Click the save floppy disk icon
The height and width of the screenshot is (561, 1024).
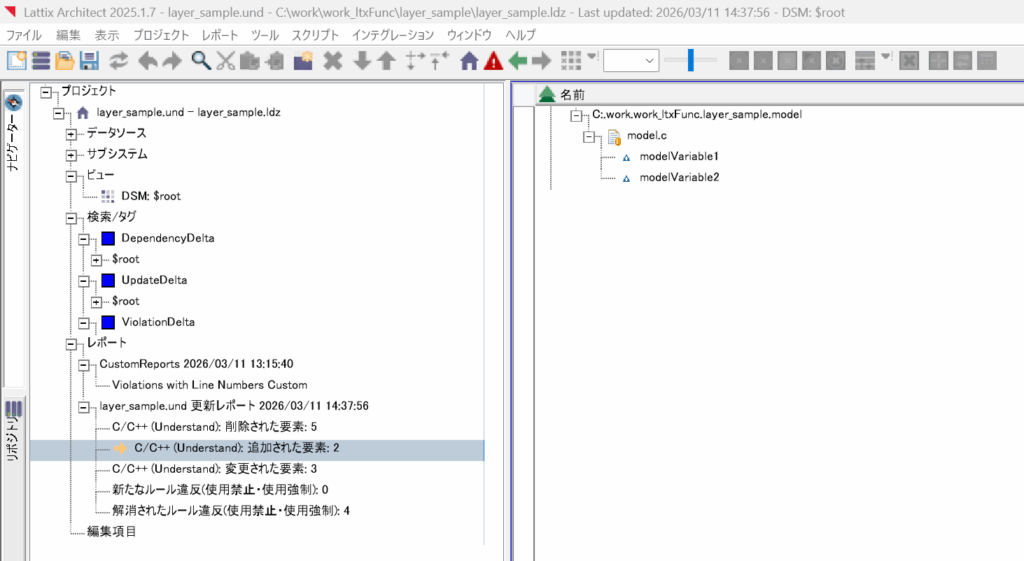[89, 60]
